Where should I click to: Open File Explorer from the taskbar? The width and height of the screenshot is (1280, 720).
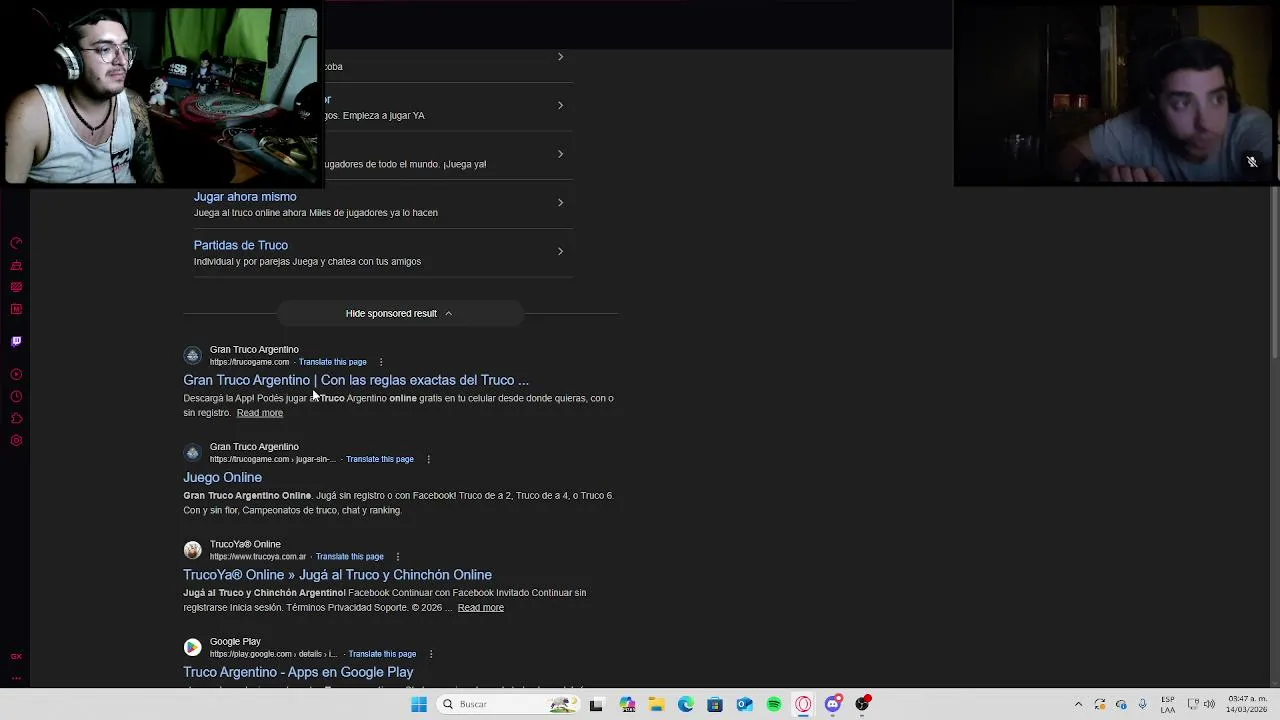click(656, 704)
